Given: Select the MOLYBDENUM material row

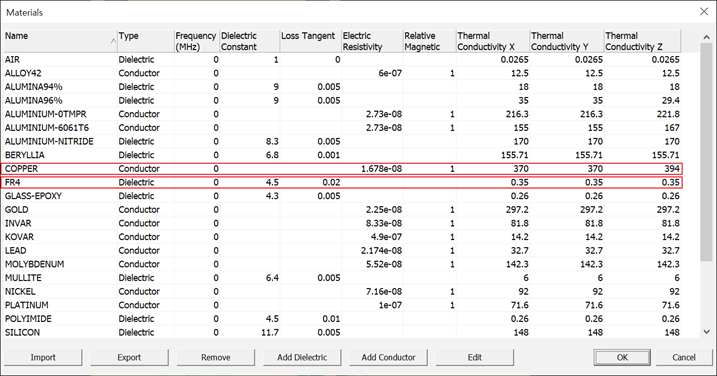Looking at the screenshot, I should (x=343, y=264).
